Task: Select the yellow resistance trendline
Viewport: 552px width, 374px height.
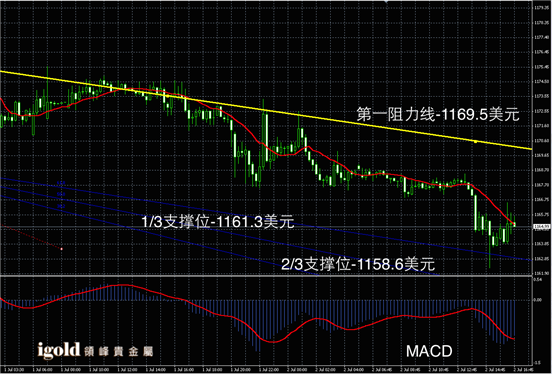Action: [x=266, y=110]
